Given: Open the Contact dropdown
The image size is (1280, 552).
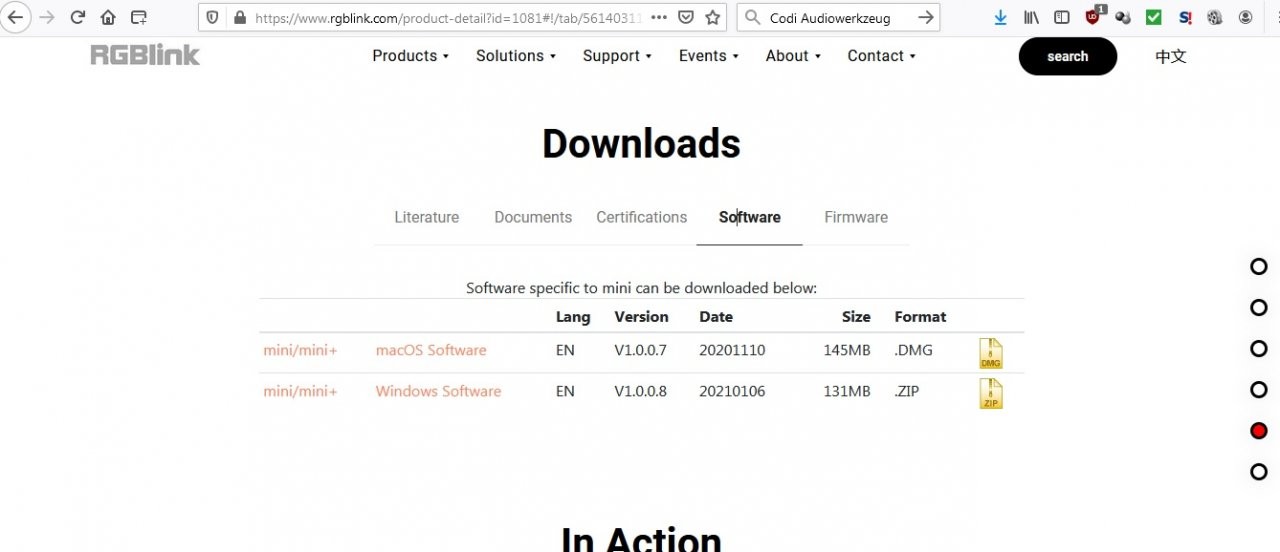Looking at the screenshot, I should coord(881,56).
